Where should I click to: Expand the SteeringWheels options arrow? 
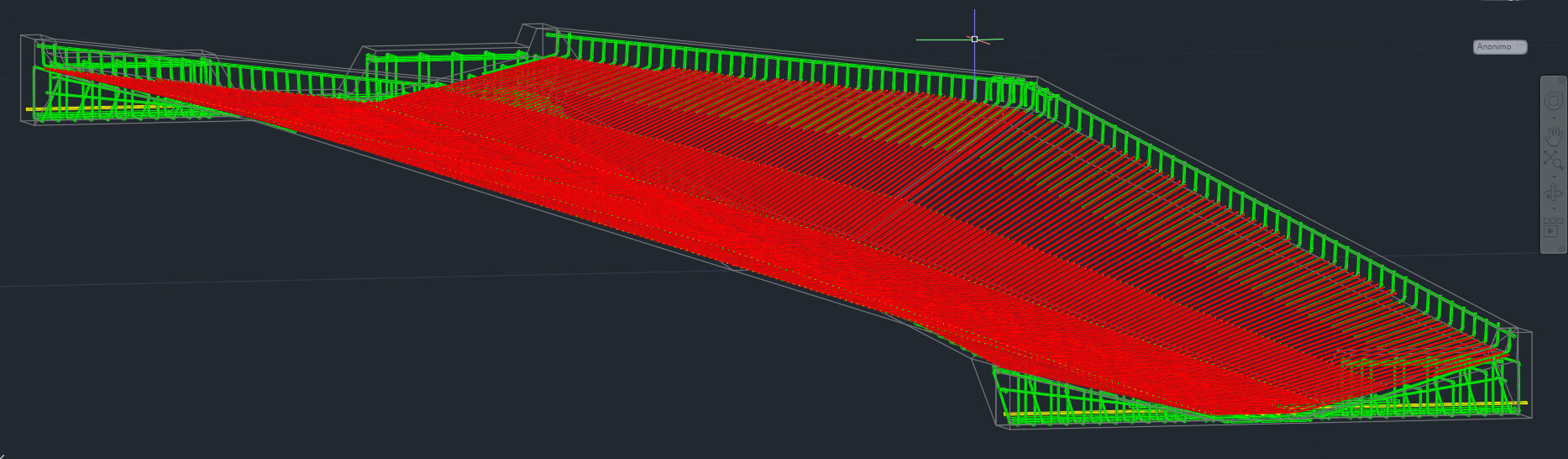click(x=1553, y=118)
